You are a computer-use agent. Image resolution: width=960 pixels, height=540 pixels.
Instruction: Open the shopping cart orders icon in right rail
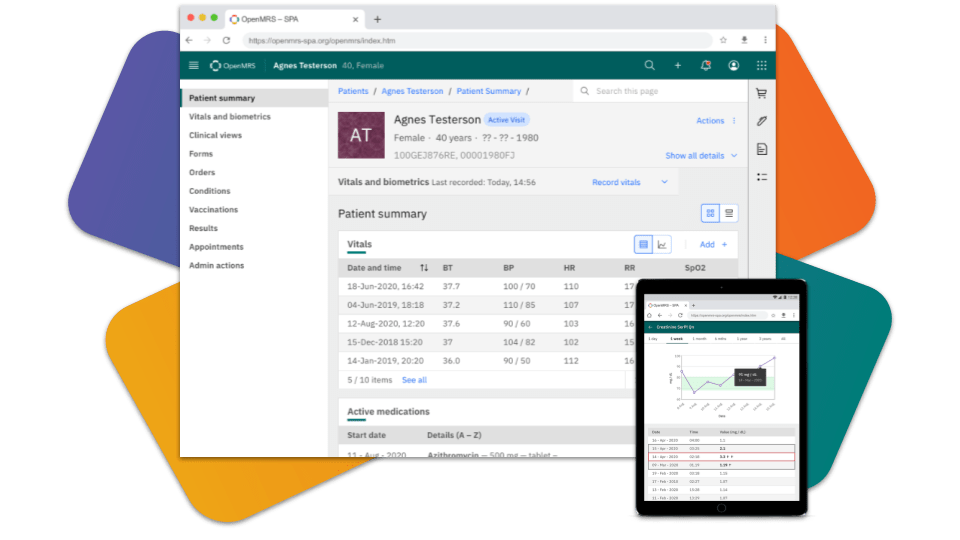[762, 94]
